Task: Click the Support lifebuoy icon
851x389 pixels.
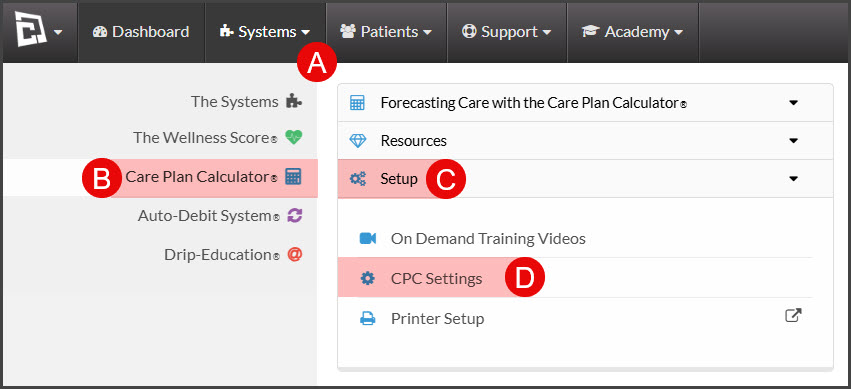Action: point(469,32)
